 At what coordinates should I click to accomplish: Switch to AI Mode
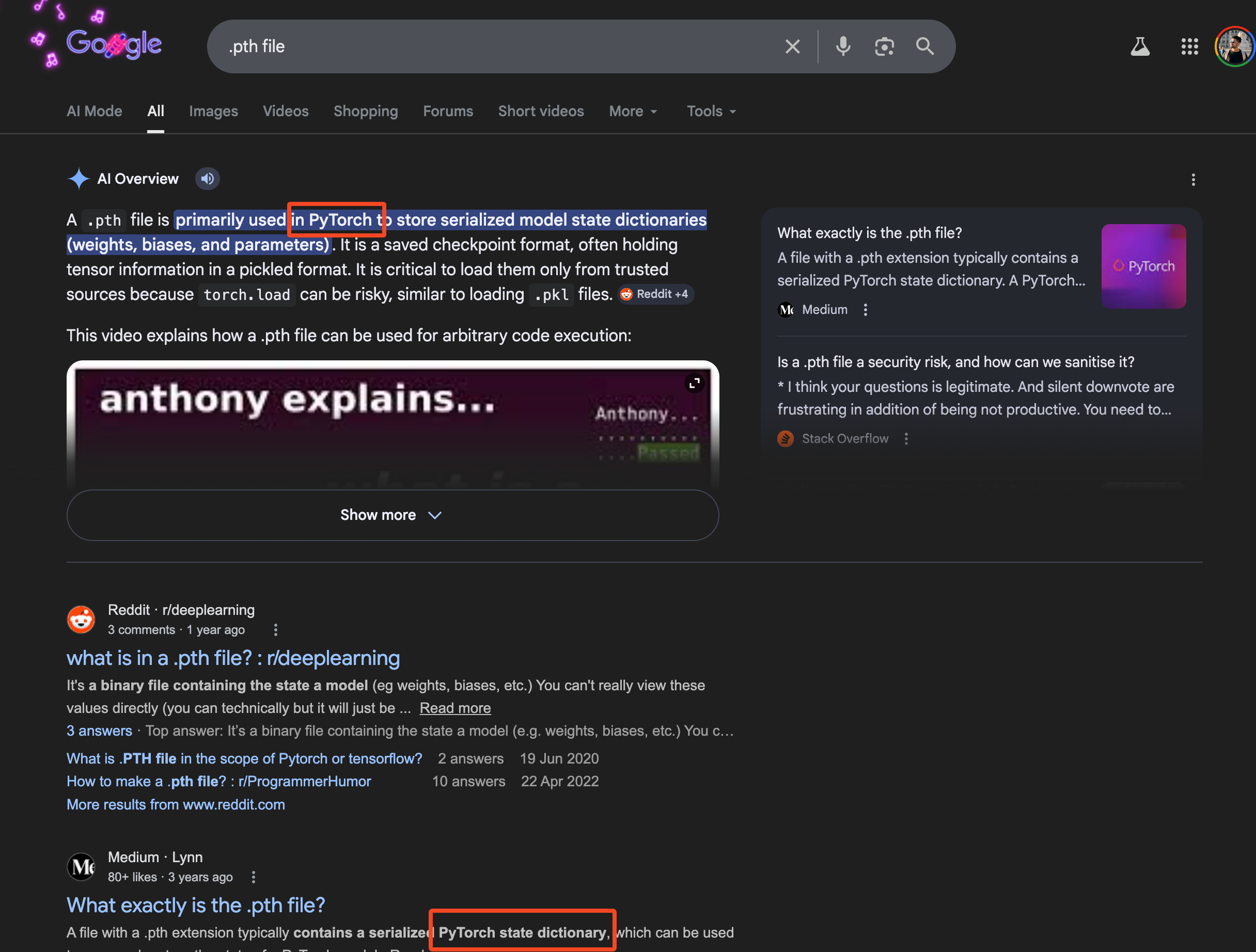pyautogui.click(x=95, y=112)
